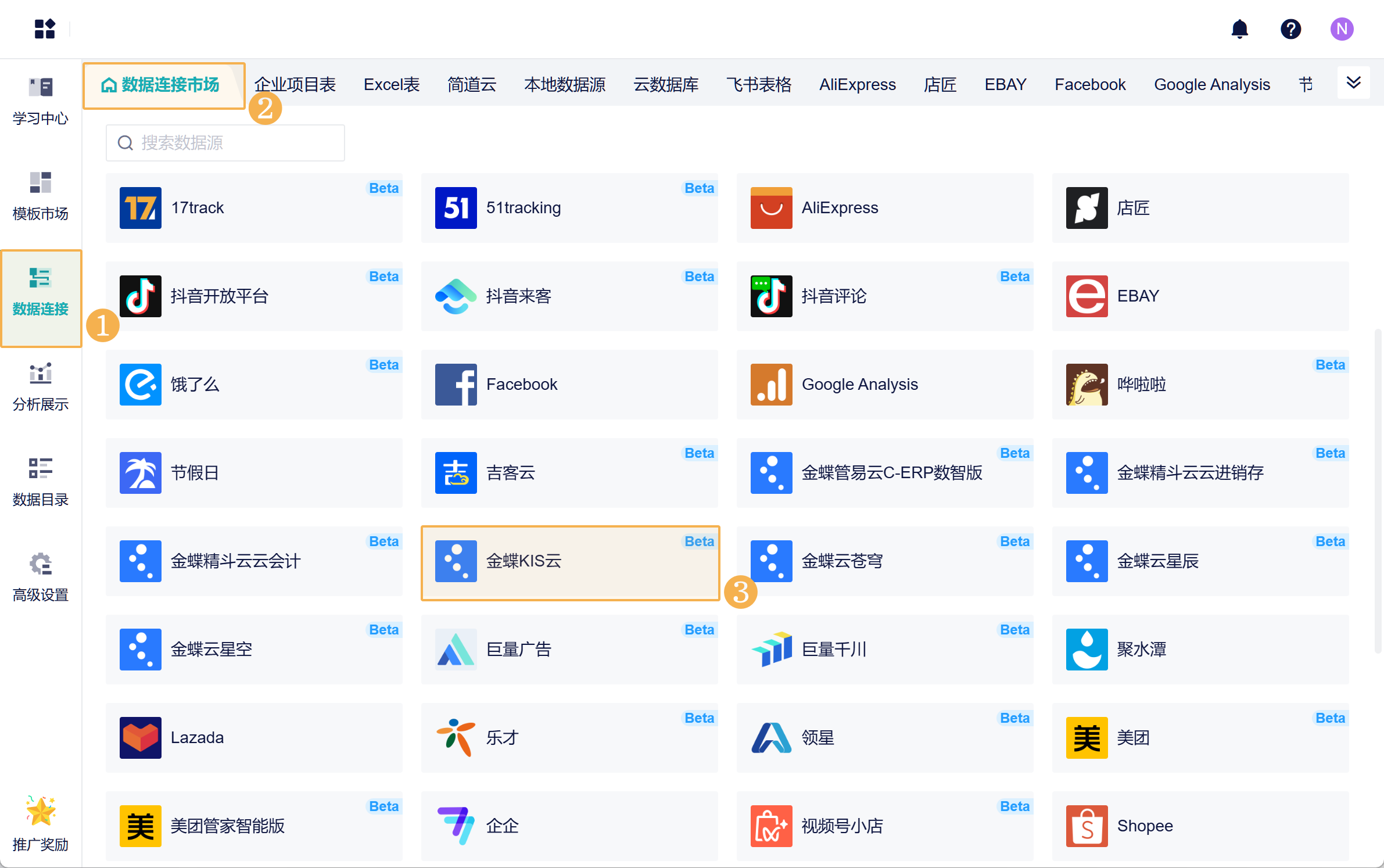The image size is (1384, 868).
Task: Select the 金蝶KIS云 data source card
Action: click(x=570, y=562)
